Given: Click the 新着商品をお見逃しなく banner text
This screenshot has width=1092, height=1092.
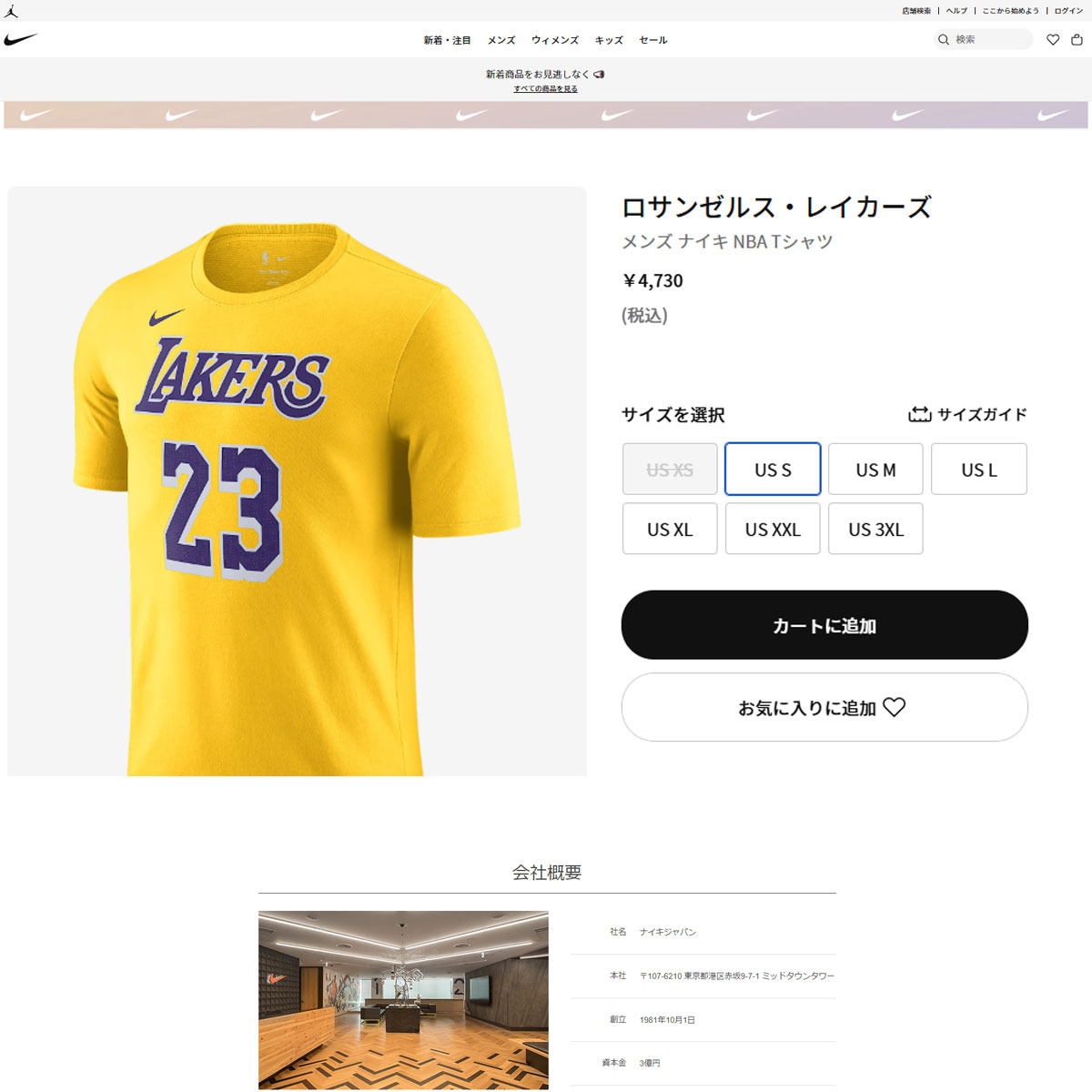Looking at the screenshot, I should pos(537,74).
